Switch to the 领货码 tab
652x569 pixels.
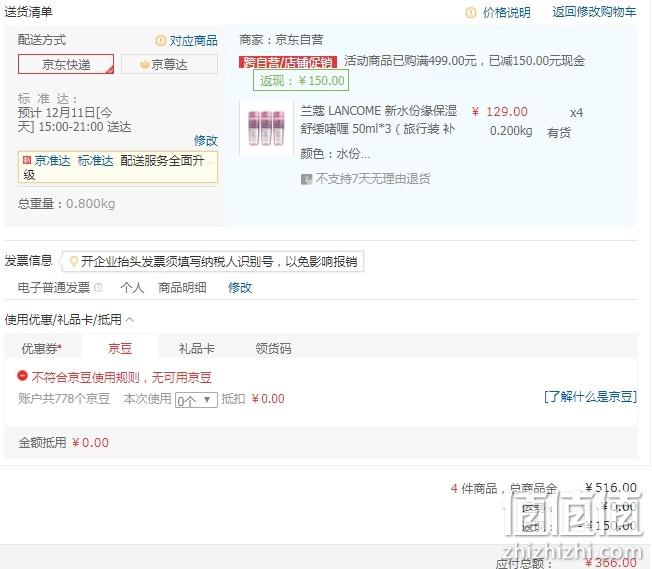pyautogui.click(x=273, y=349)
